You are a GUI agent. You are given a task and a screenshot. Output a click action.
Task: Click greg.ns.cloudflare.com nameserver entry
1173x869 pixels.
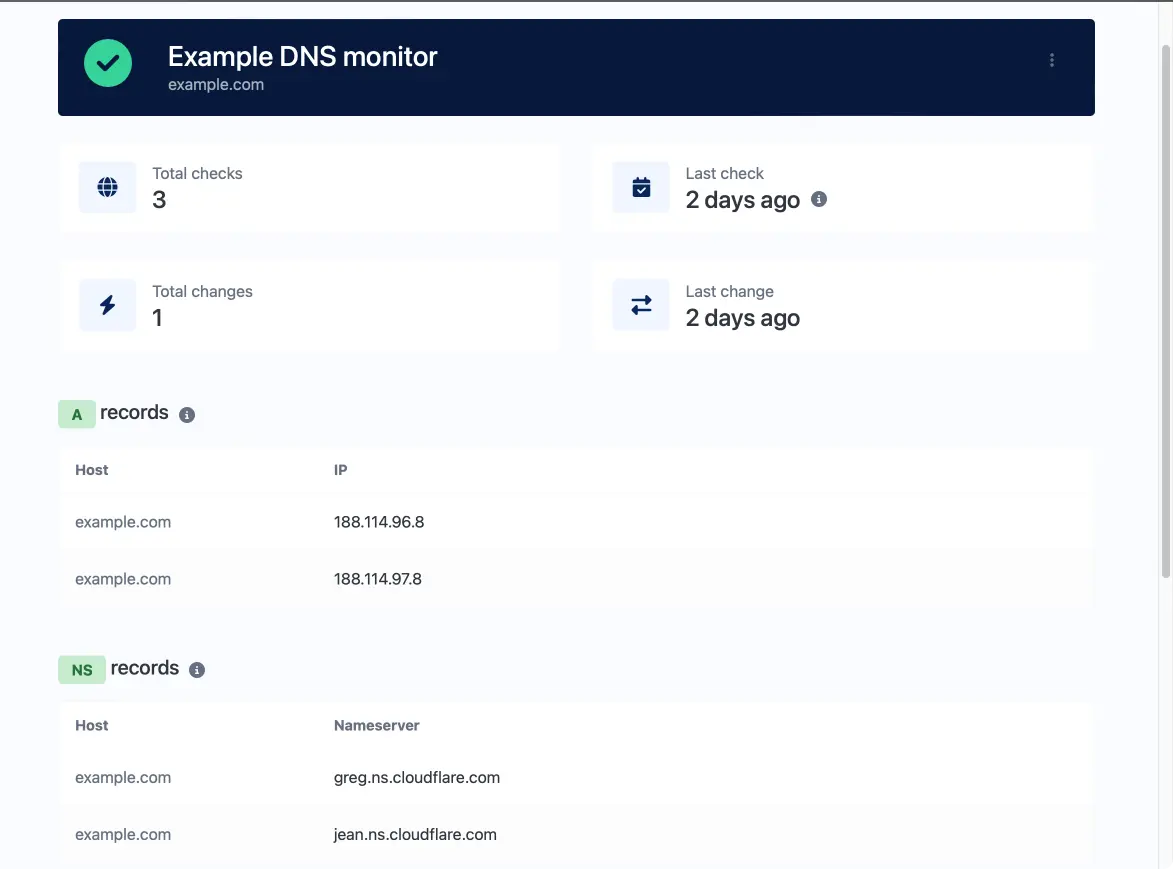[x=417, y=778]
